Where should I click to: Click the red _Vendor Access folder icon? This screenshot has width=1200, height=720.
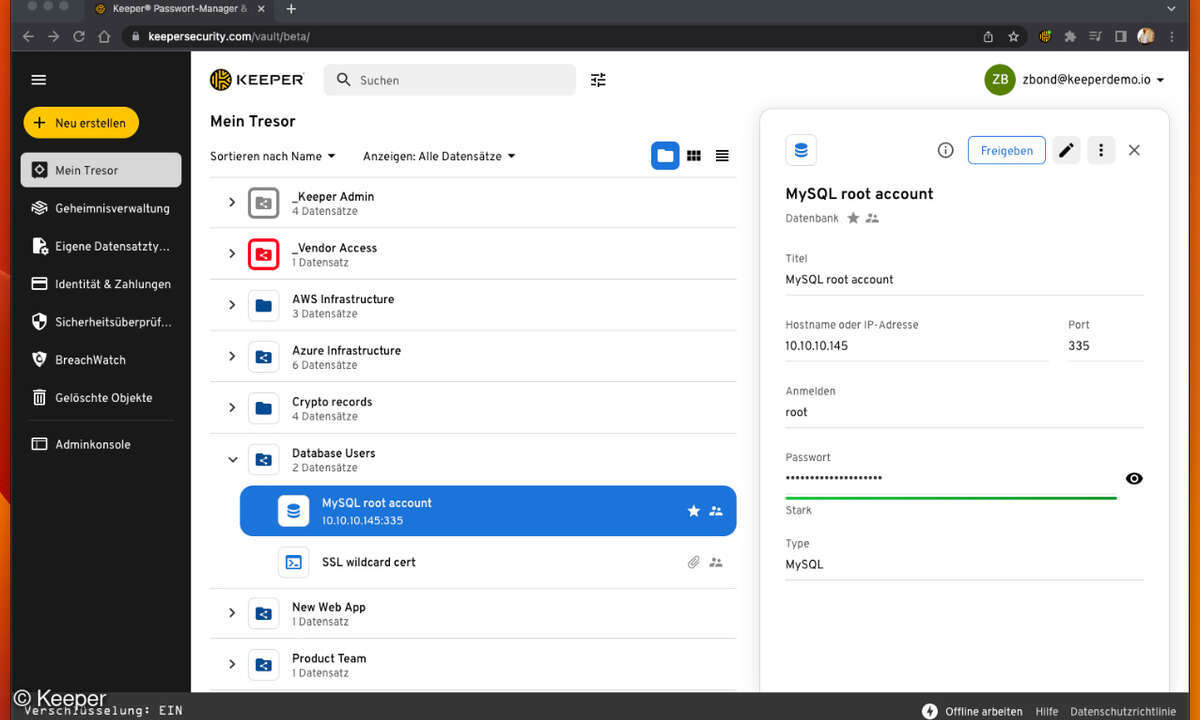pyautogui.click(x=264, y=254)
